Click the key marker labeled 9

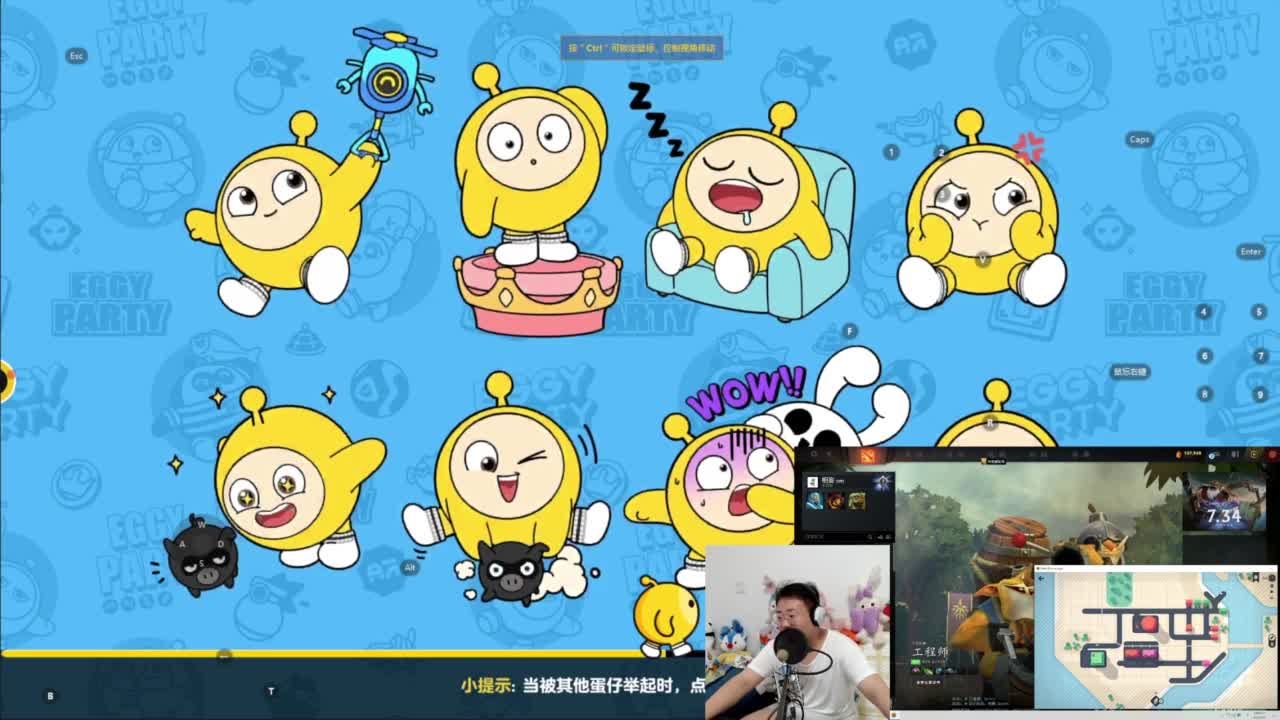pyautogui.click(x=1260, y=394)
